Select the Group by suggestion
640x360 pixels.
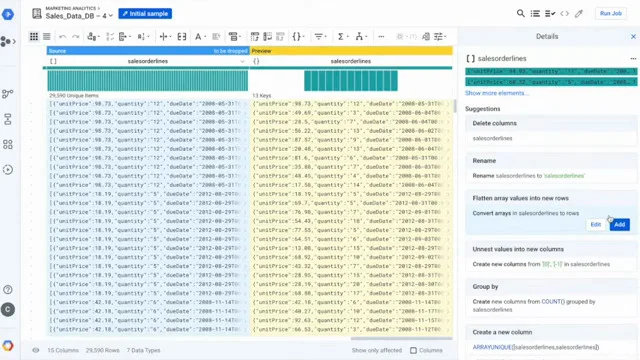click(x=551, y=298)
